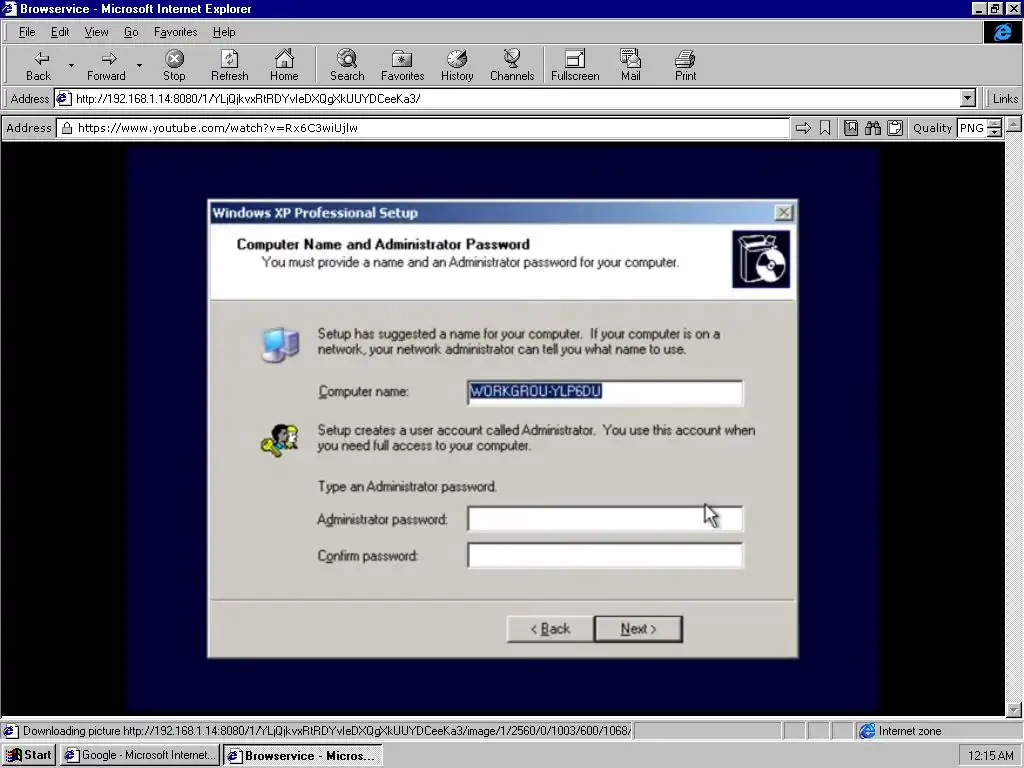Open the Edit menu

coord(59,32)
